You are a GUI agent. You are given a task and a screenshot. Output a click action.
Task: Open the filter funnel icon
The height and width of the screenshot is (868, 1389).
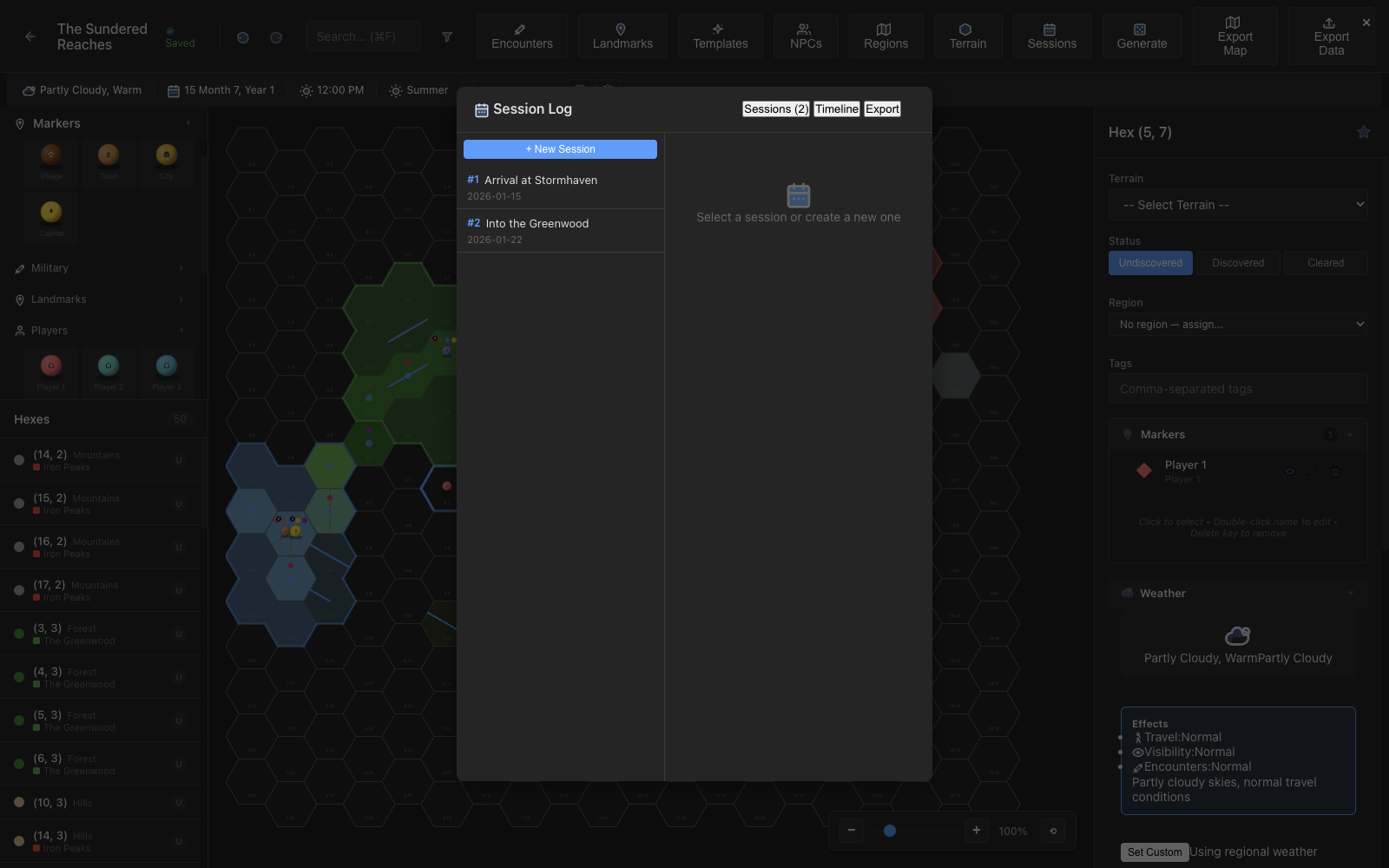pyautogui.click(x=447, y=36)
